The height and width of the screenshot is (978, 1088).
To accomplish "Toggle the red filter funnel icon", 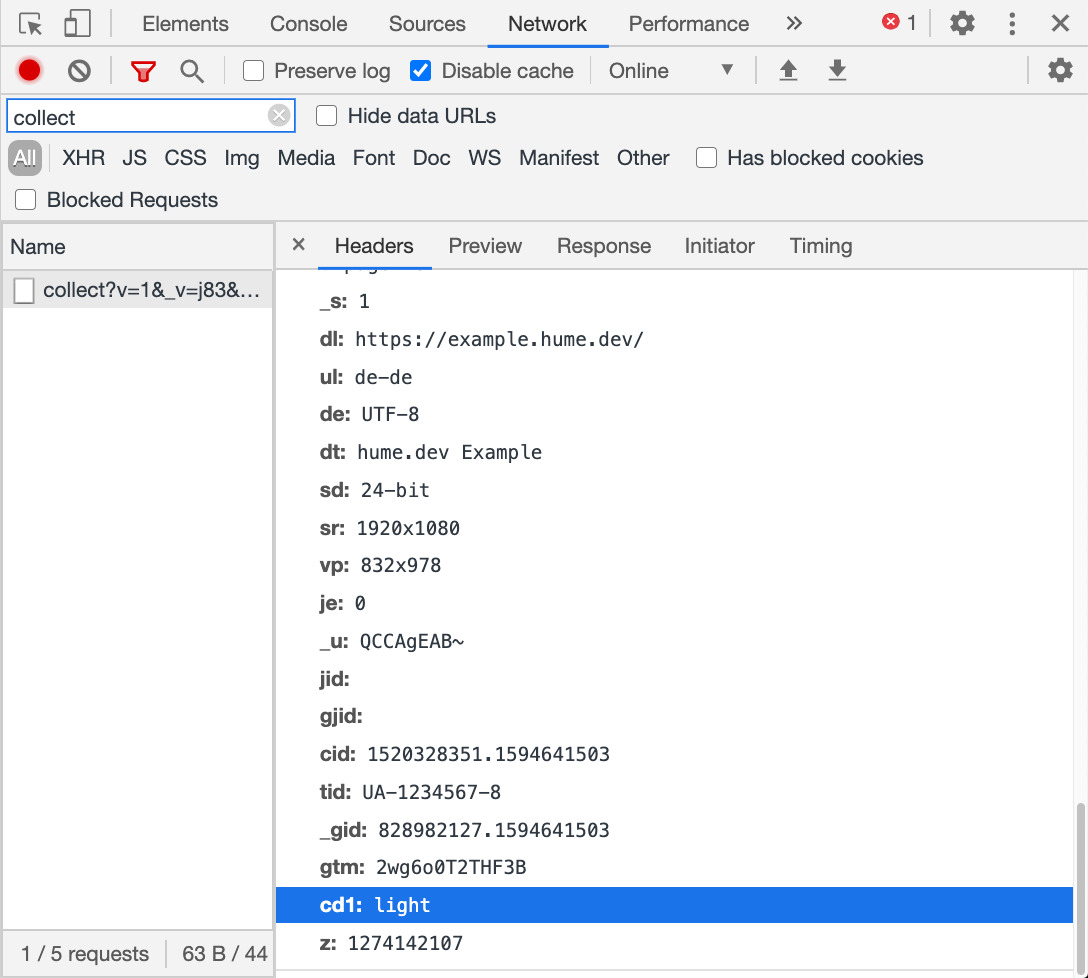I will tap(144, 71).
